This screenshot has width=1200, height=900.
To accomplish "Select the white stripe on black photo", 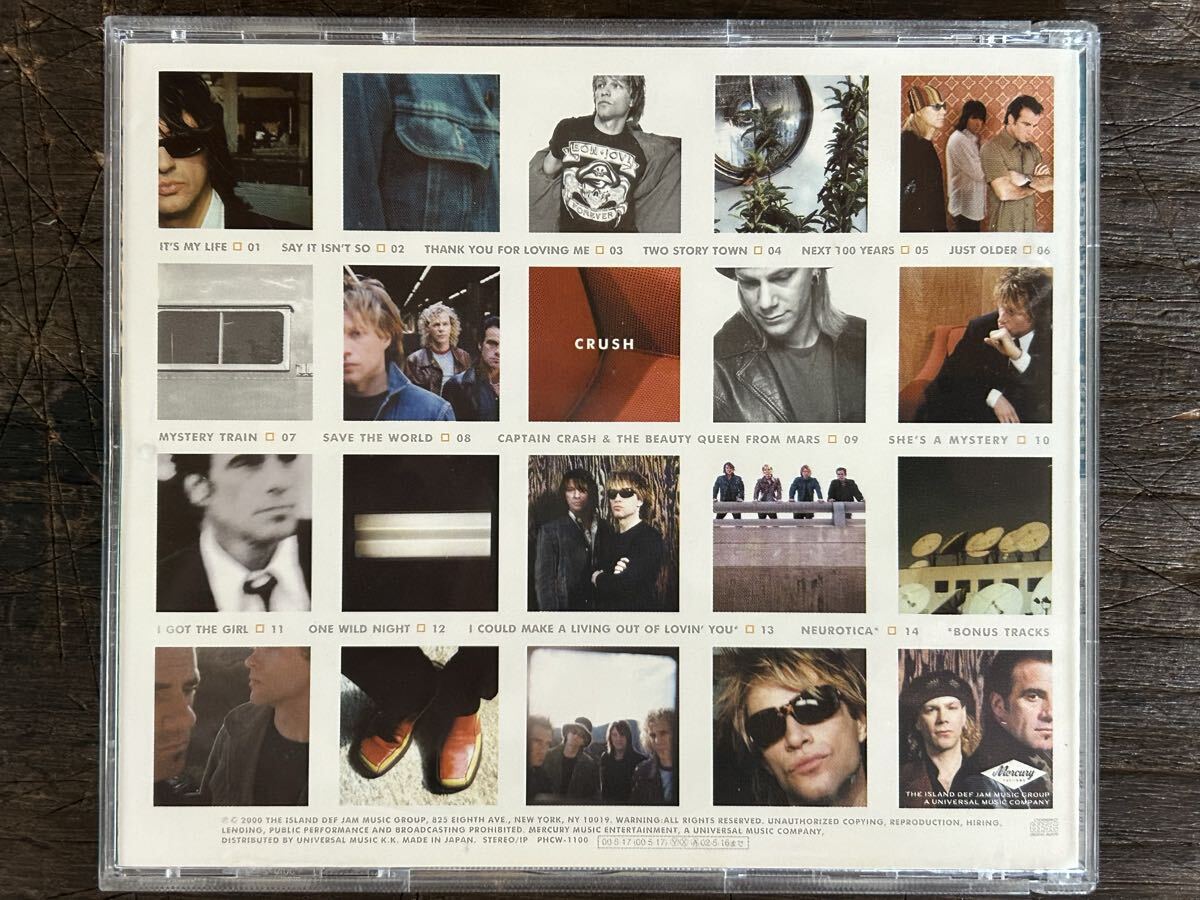I will tap(420, 533).
